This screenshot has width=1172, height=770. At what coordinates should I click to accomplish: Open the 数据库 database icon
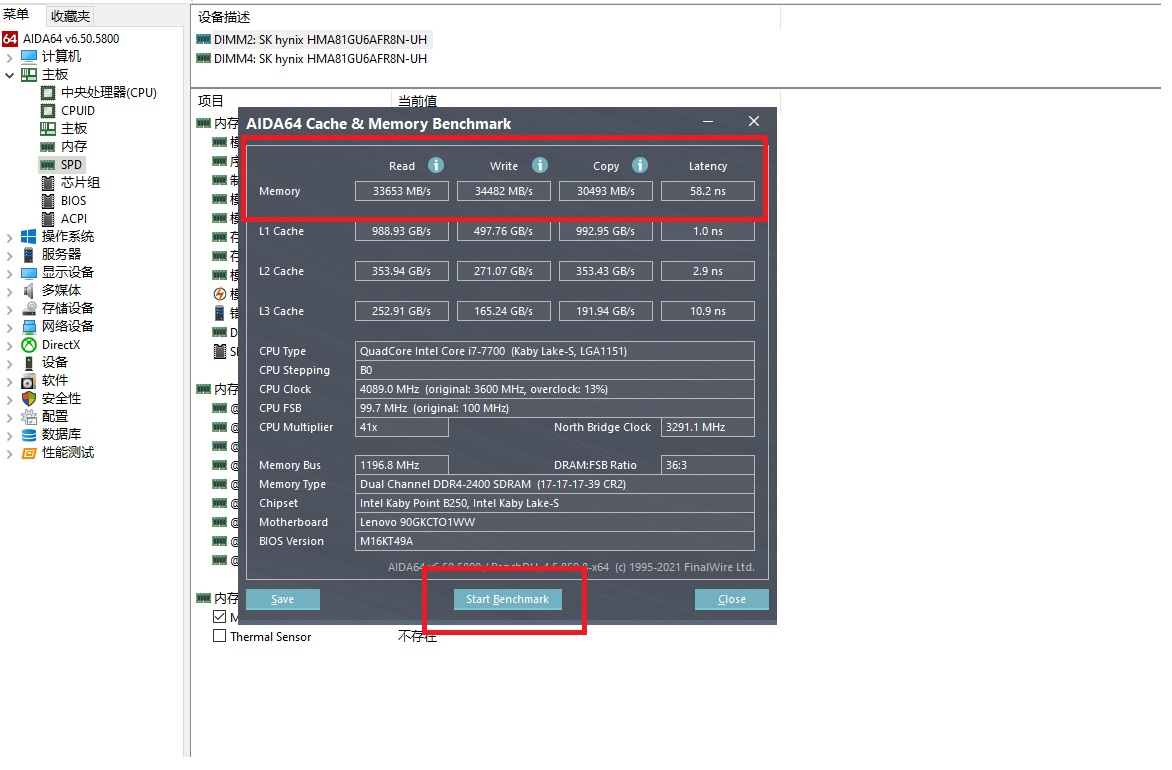click(x=29, y=434)
